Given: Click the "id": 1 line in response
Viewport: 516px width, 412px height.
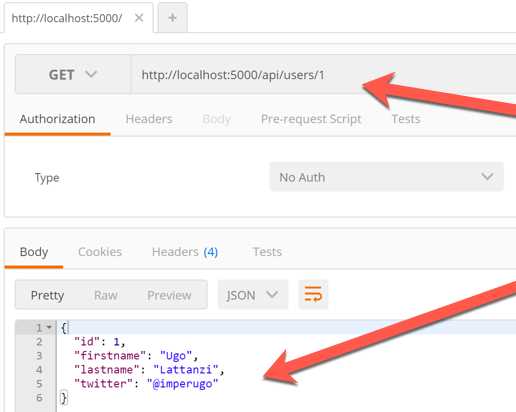Looking at the screenshot, I should [x=100, y=342].
